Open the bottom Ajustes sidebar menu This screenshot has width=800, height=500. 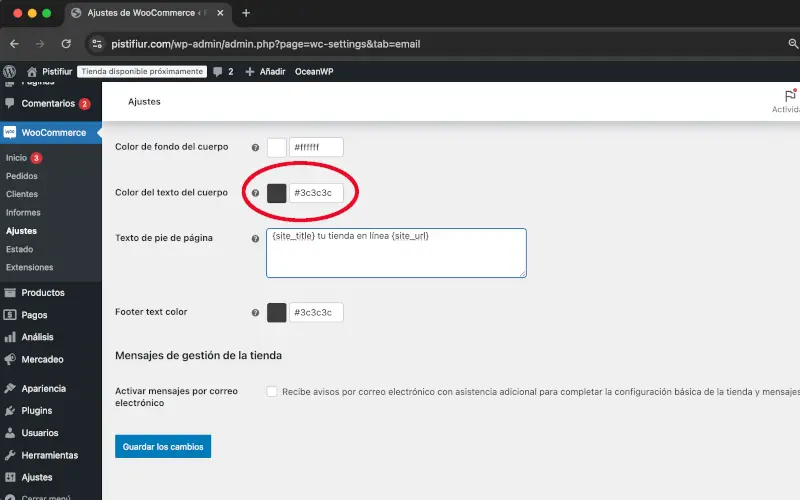click(37, 478)
